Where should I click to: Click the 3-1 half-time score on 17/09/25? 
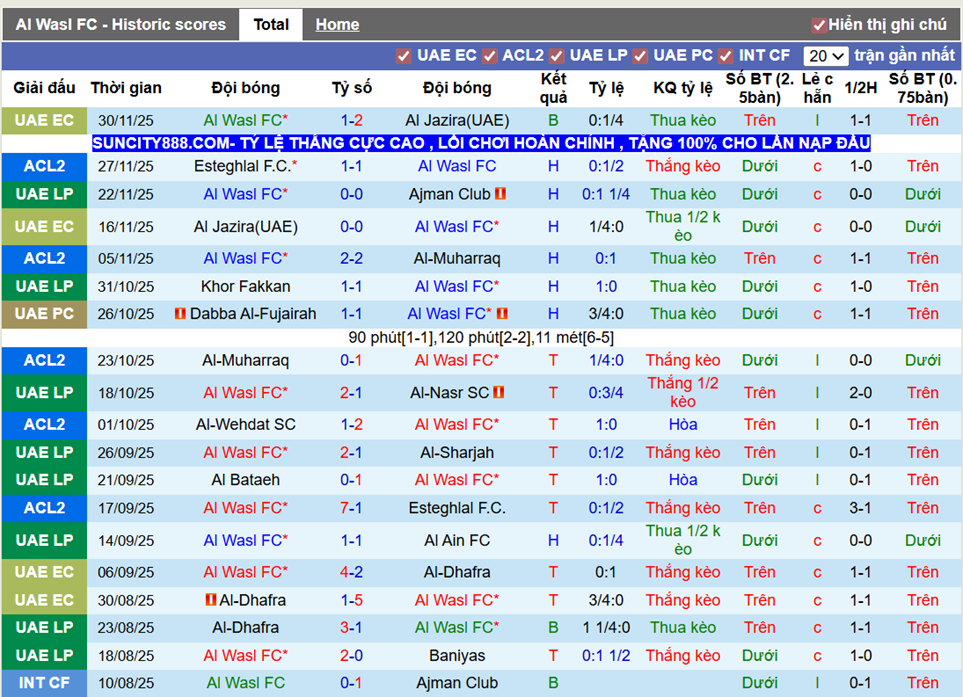860,508
